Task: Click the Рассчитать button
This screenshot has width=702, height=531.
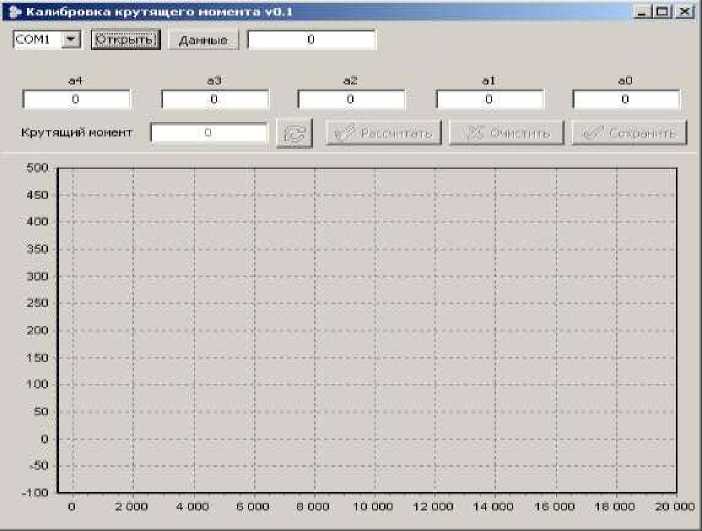Action: (384, 133)
